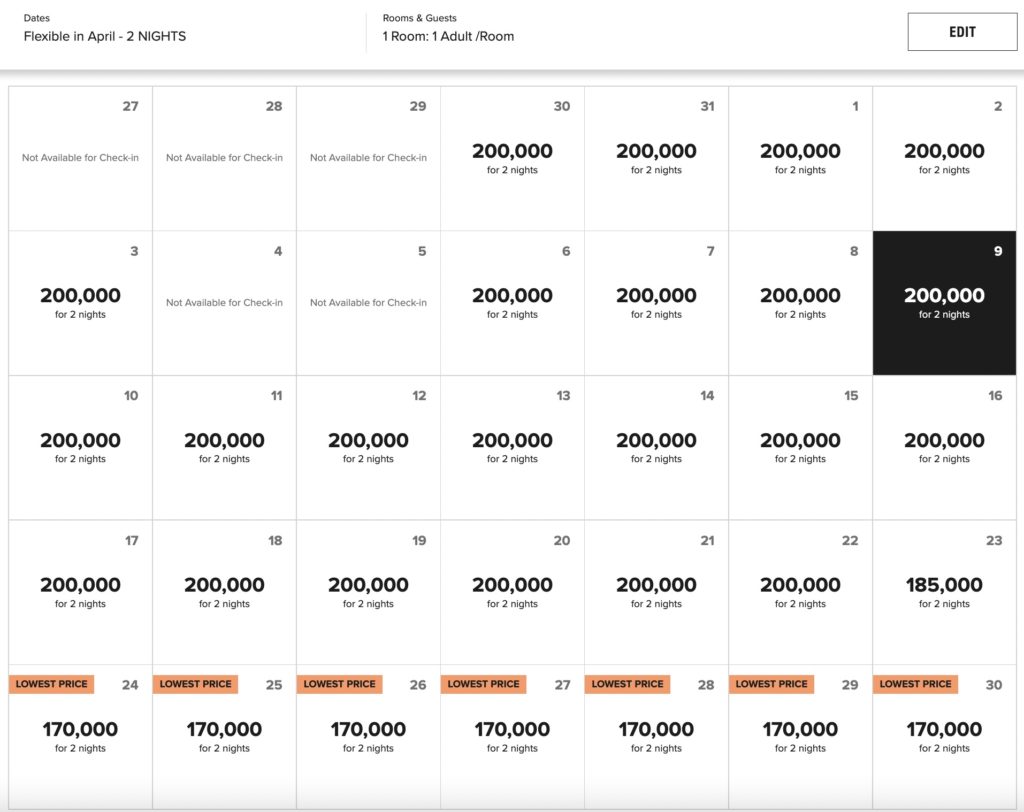Choose April 13 for 200,000 points
Viewport: 1024px width, 812px height.
pos(512,447)
